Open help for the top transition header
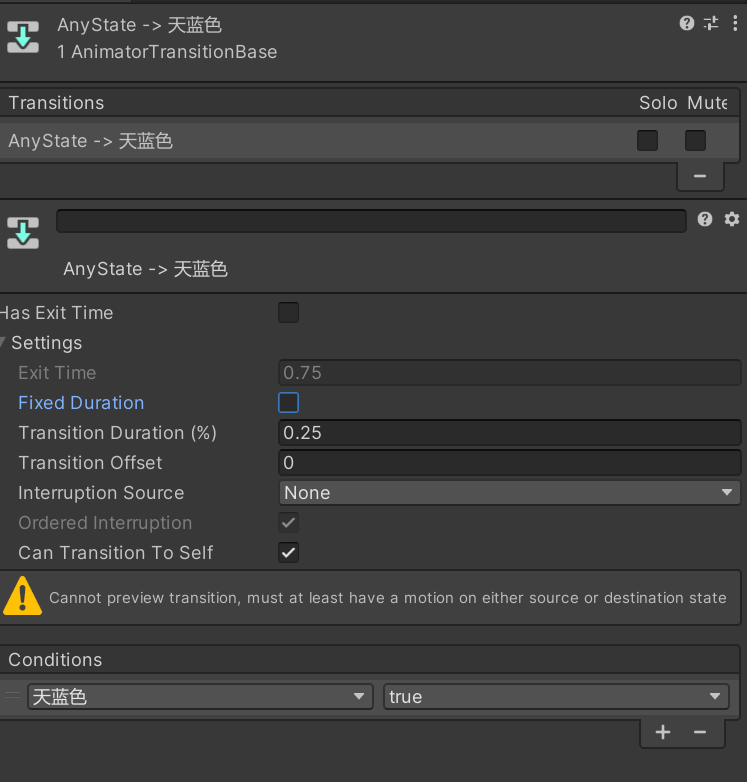 (x=686, y=23)
